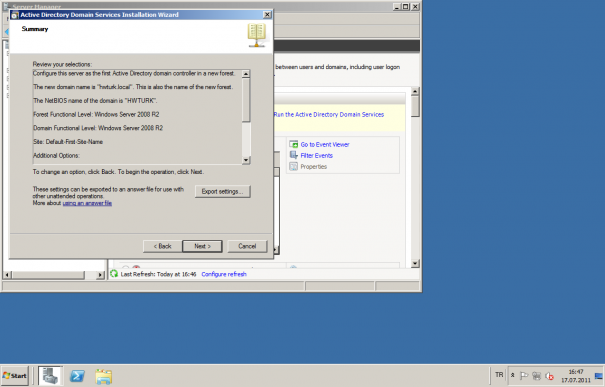Minimize the Server Manager window
605x387 pixels.
click(x=397, y=7)
